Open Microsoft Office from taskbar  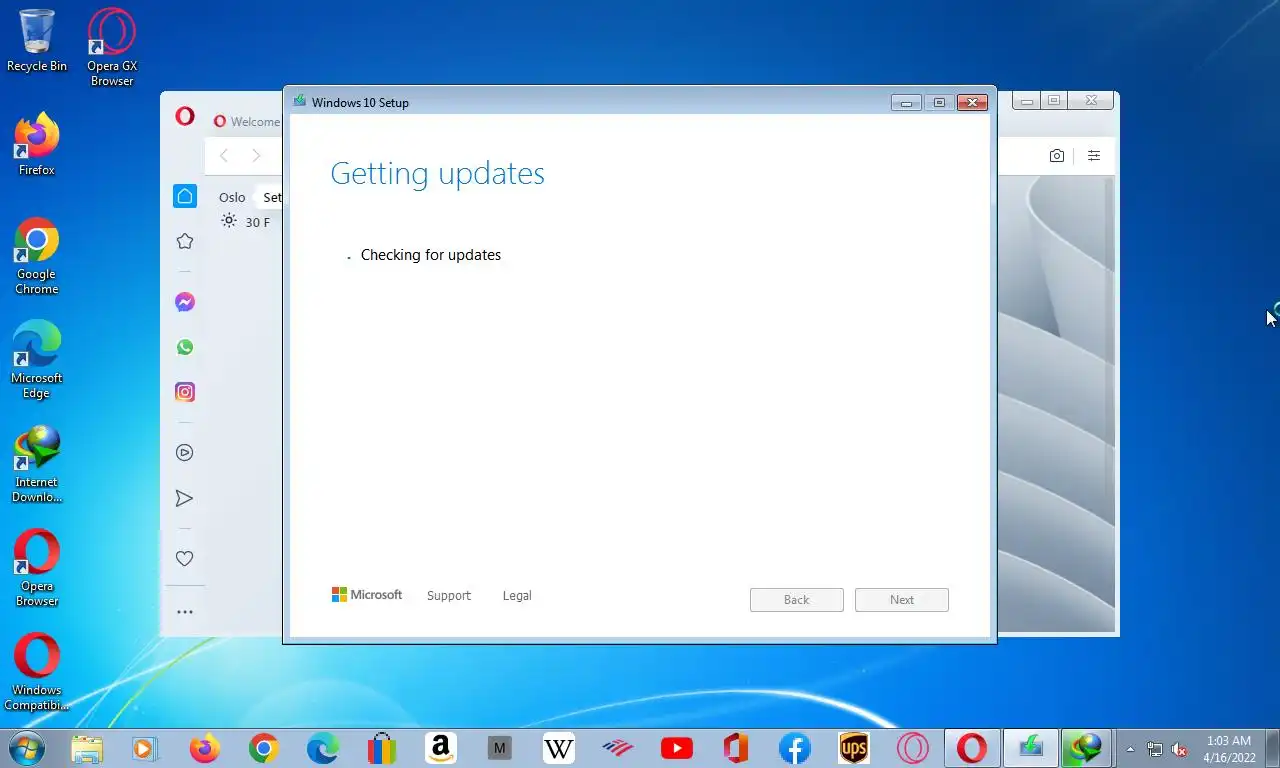tap(736, 748)
